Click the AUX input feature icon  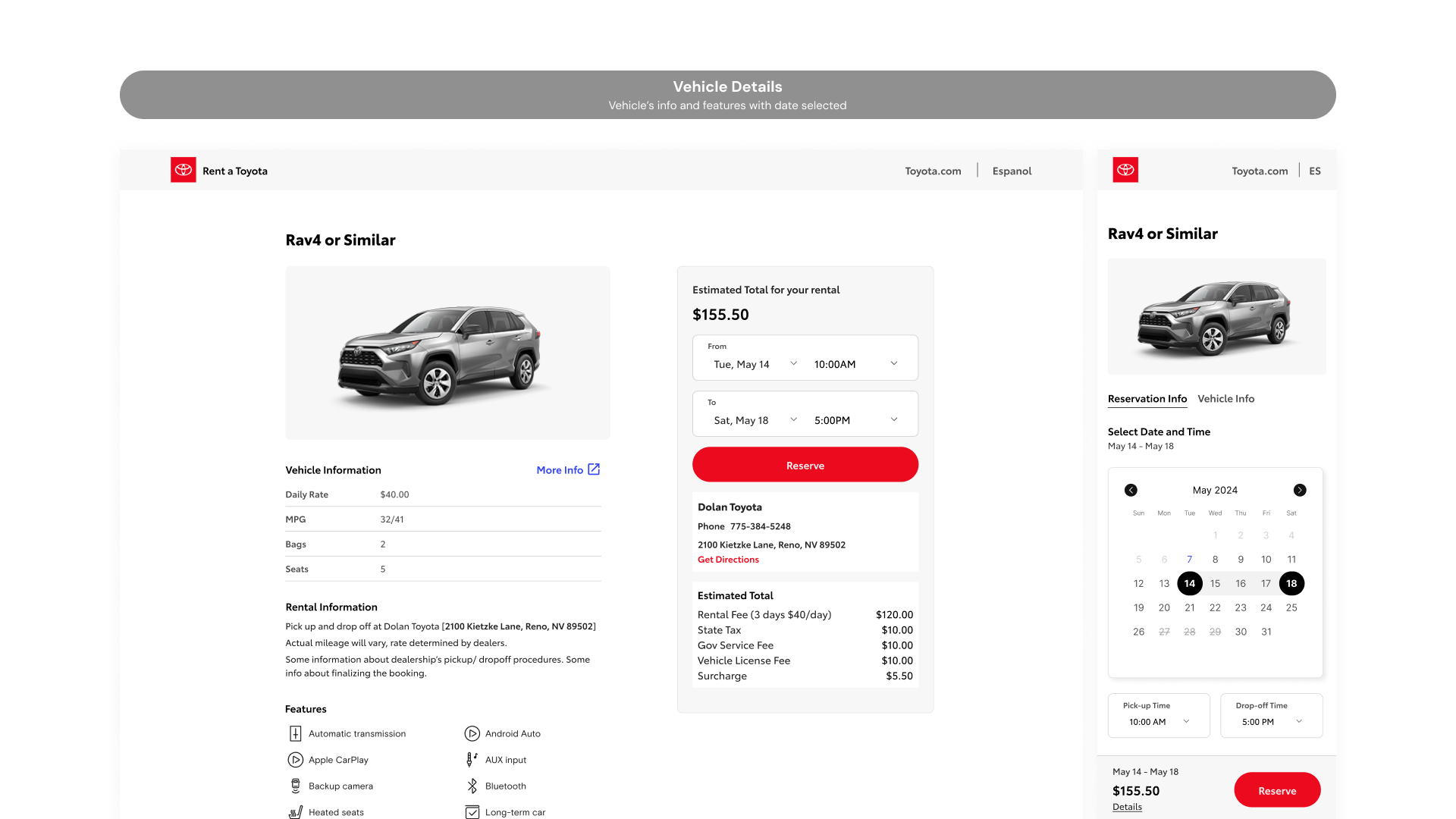click(x=472, y=760)
